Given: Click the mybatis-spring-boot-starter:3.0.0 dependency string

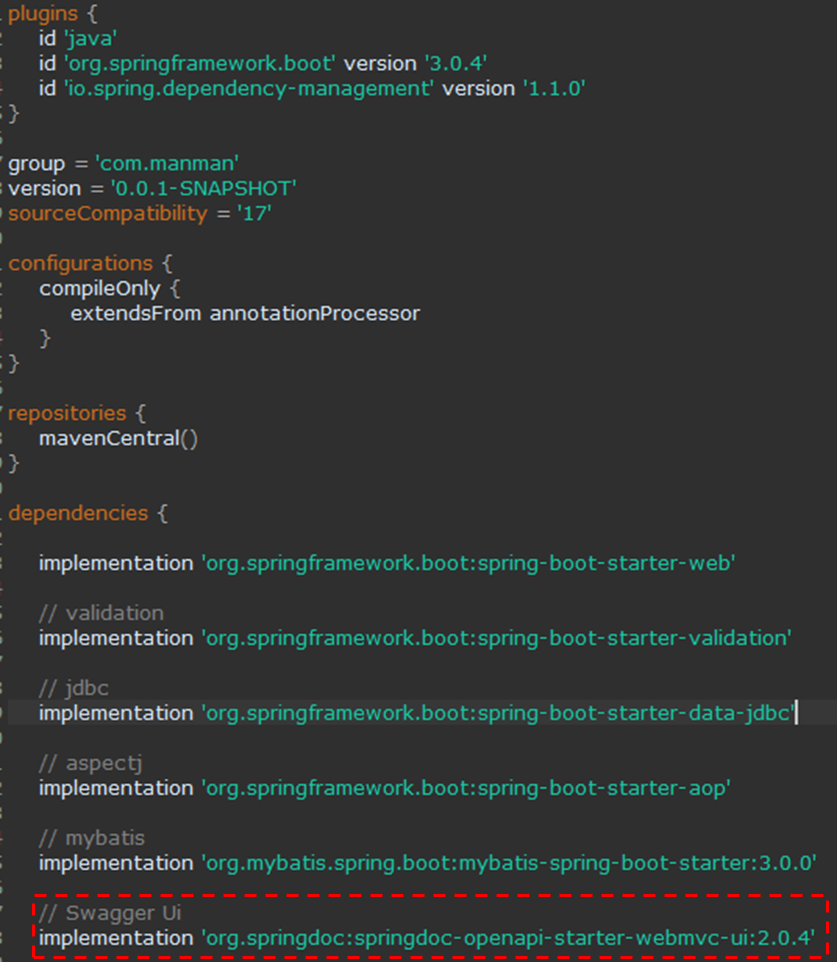Looking at the screenshot, I should (x=509, y=863).
